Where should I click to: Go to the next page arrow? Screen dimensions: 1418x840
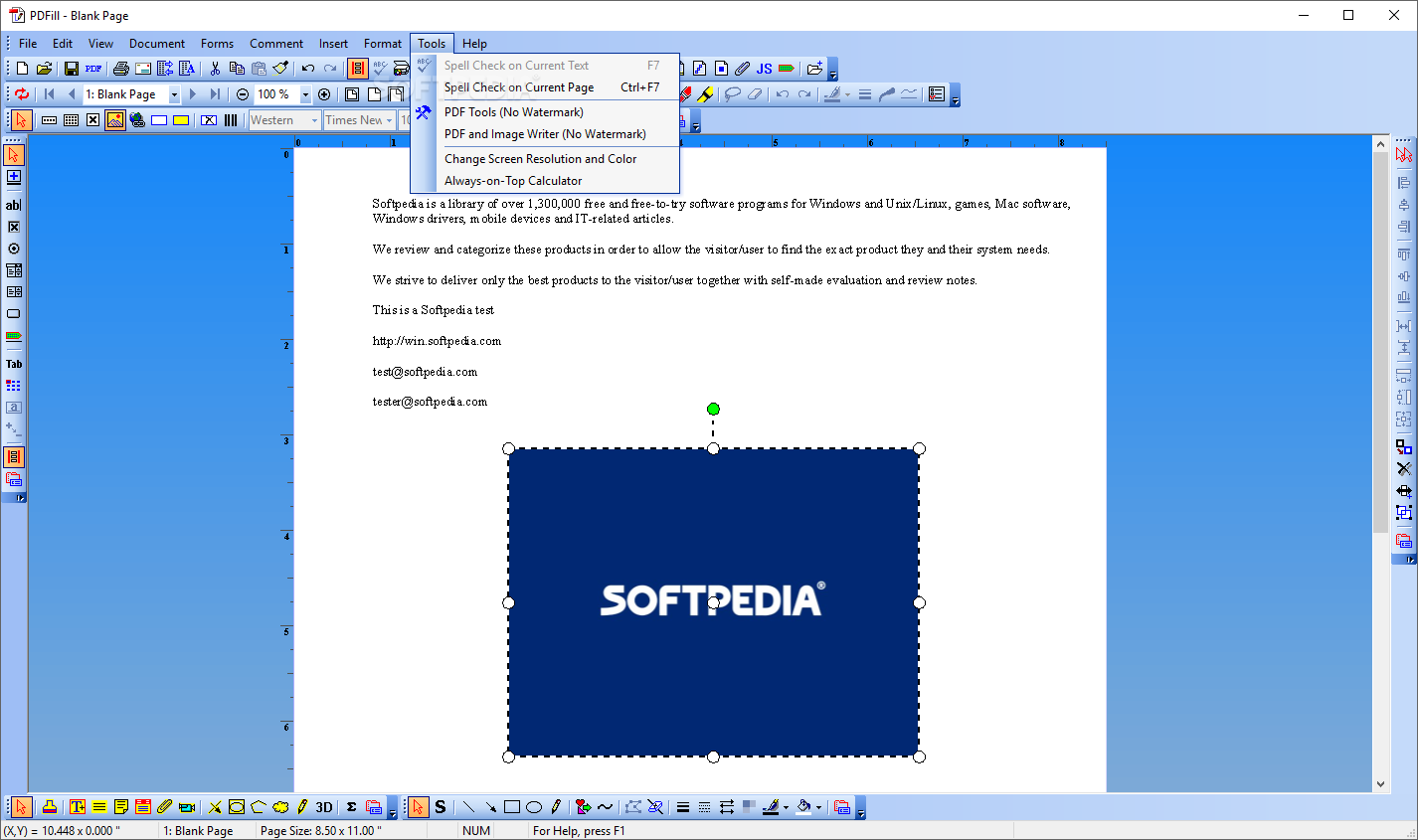(193, 94)
